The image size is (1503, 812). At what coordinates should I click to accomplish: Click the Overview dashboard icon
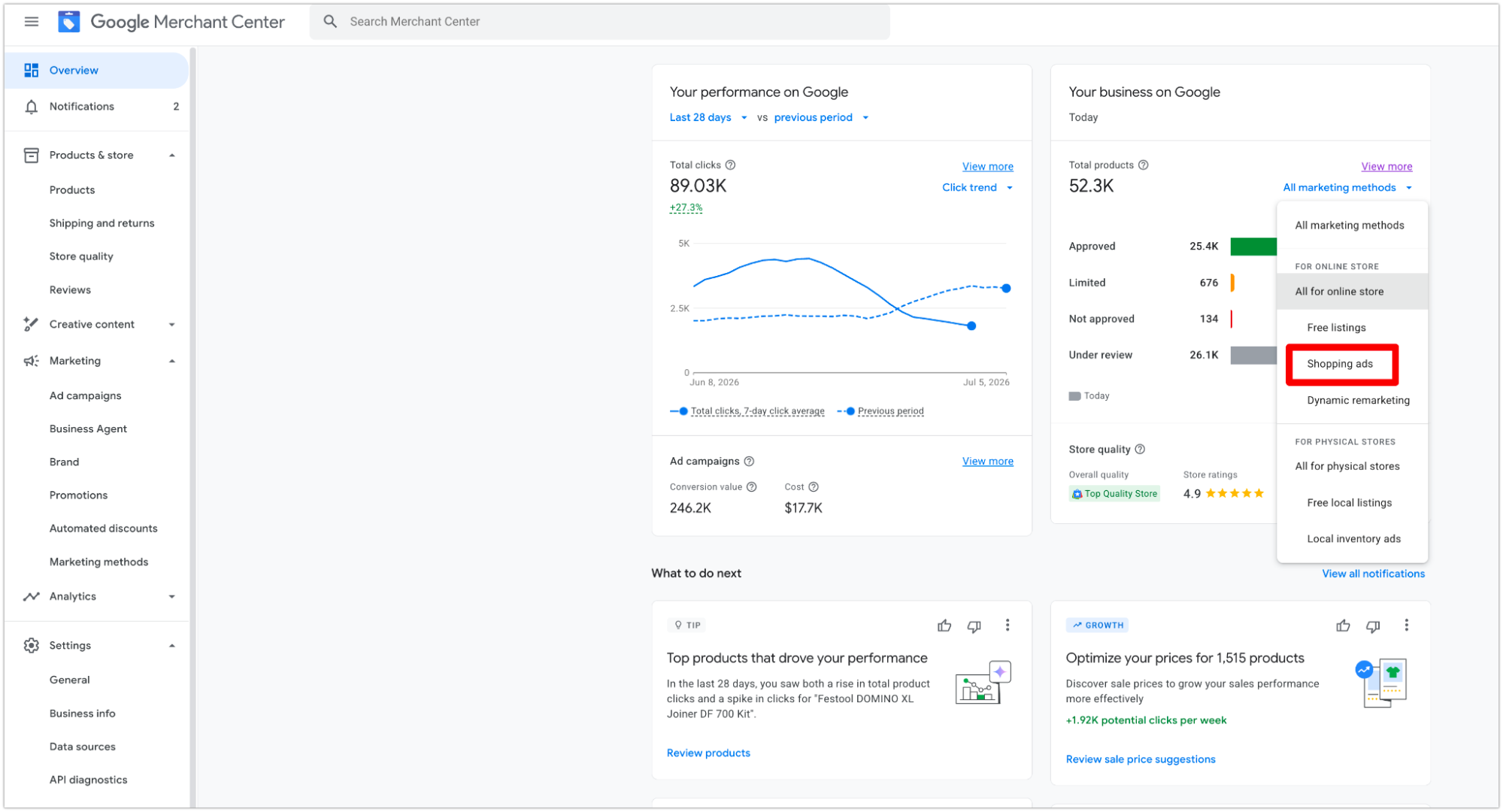point(31,70)
